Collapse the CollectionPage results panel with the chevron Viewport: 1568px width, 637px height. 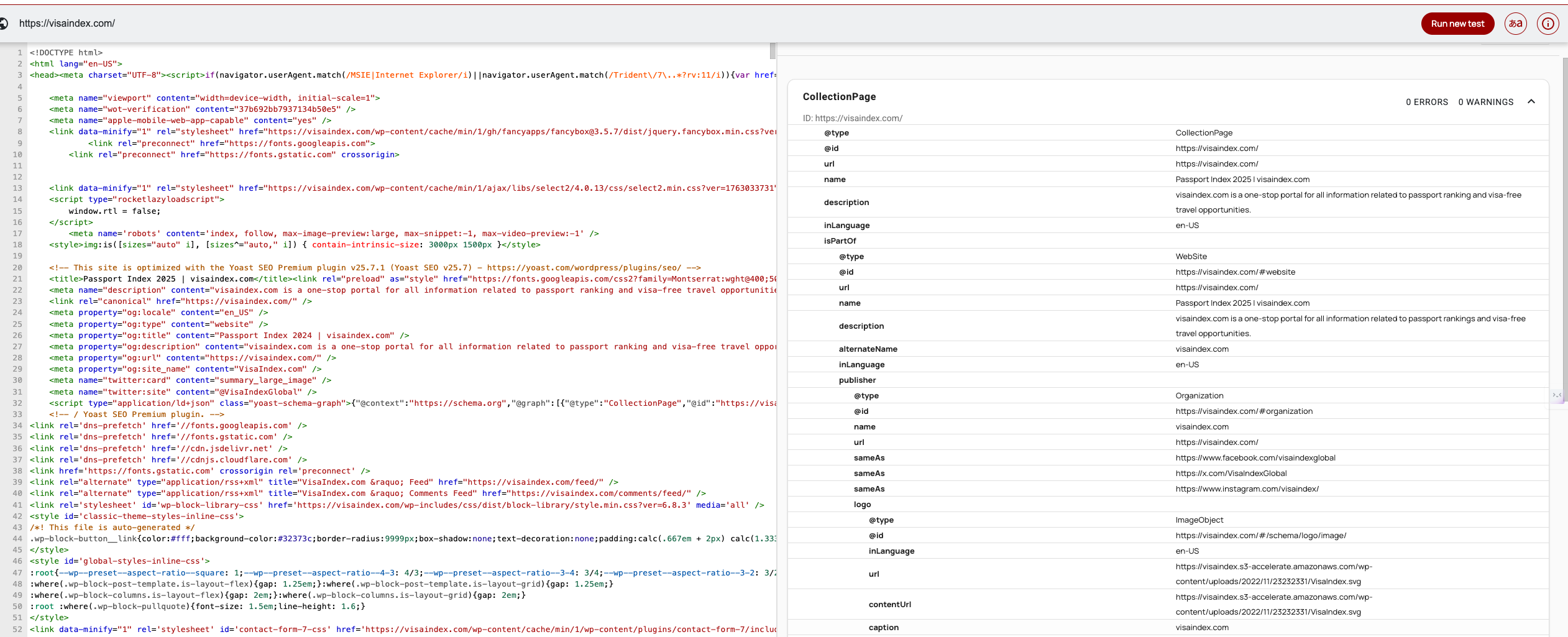(1531, 101)
